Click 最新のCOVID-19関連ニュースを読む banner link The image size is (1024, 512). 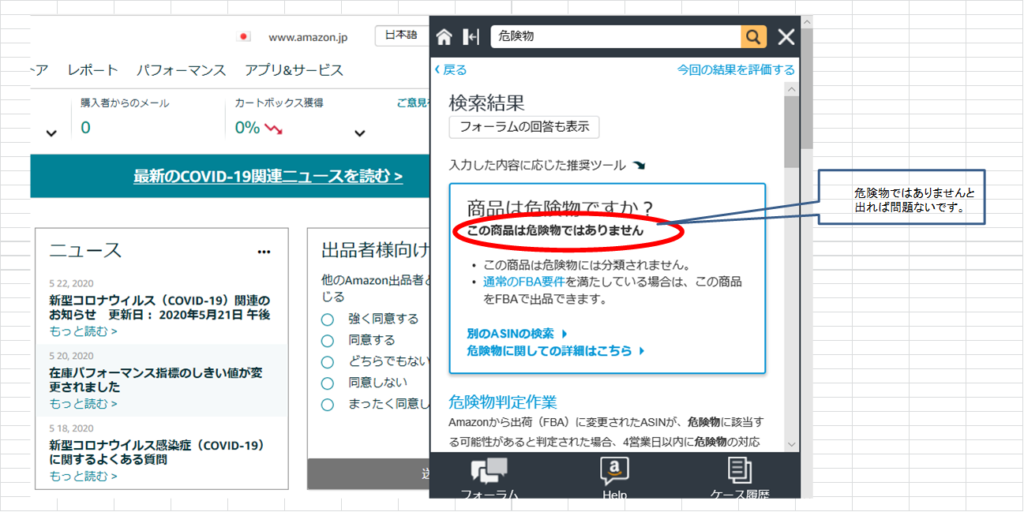(268, 176)
